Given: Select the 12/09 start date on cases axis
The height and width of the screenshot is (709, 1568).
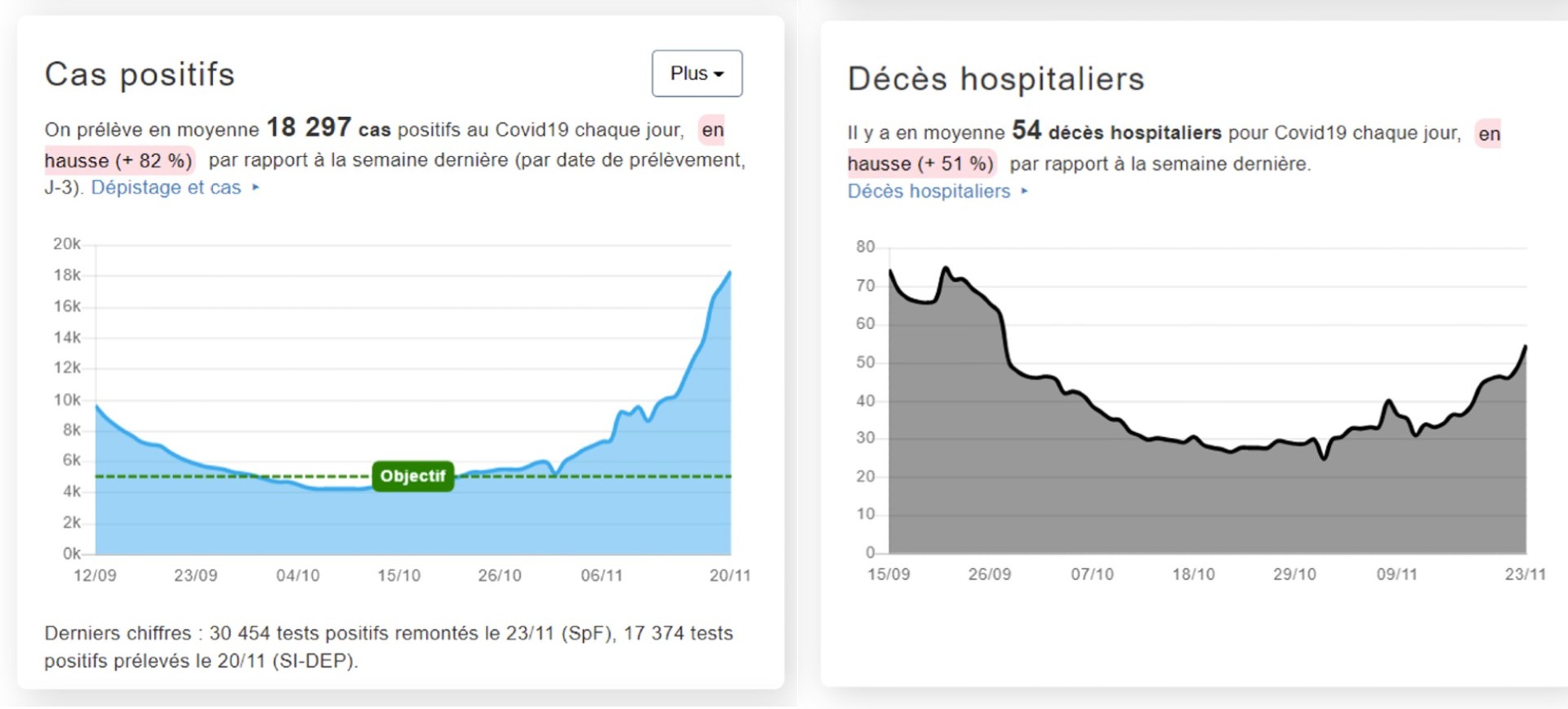Looking at the screenshot, I should [x=95, y=575].
